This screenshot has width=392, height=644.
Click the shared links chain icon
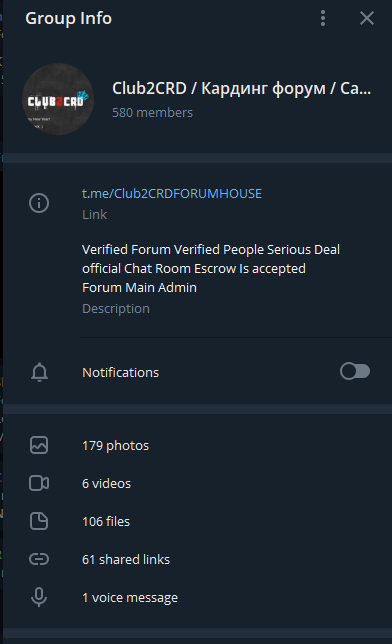[x=39, y=559]
